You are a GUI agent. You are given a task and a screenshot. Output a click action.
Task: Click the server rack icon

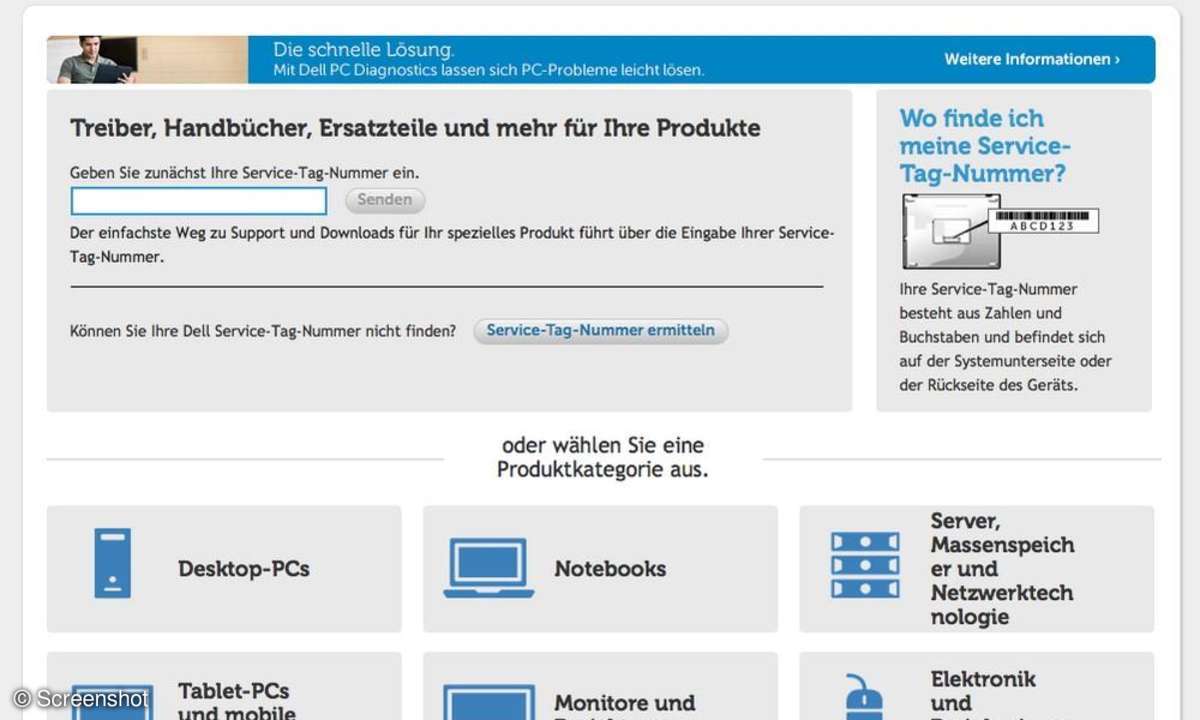tap(865, 565)
